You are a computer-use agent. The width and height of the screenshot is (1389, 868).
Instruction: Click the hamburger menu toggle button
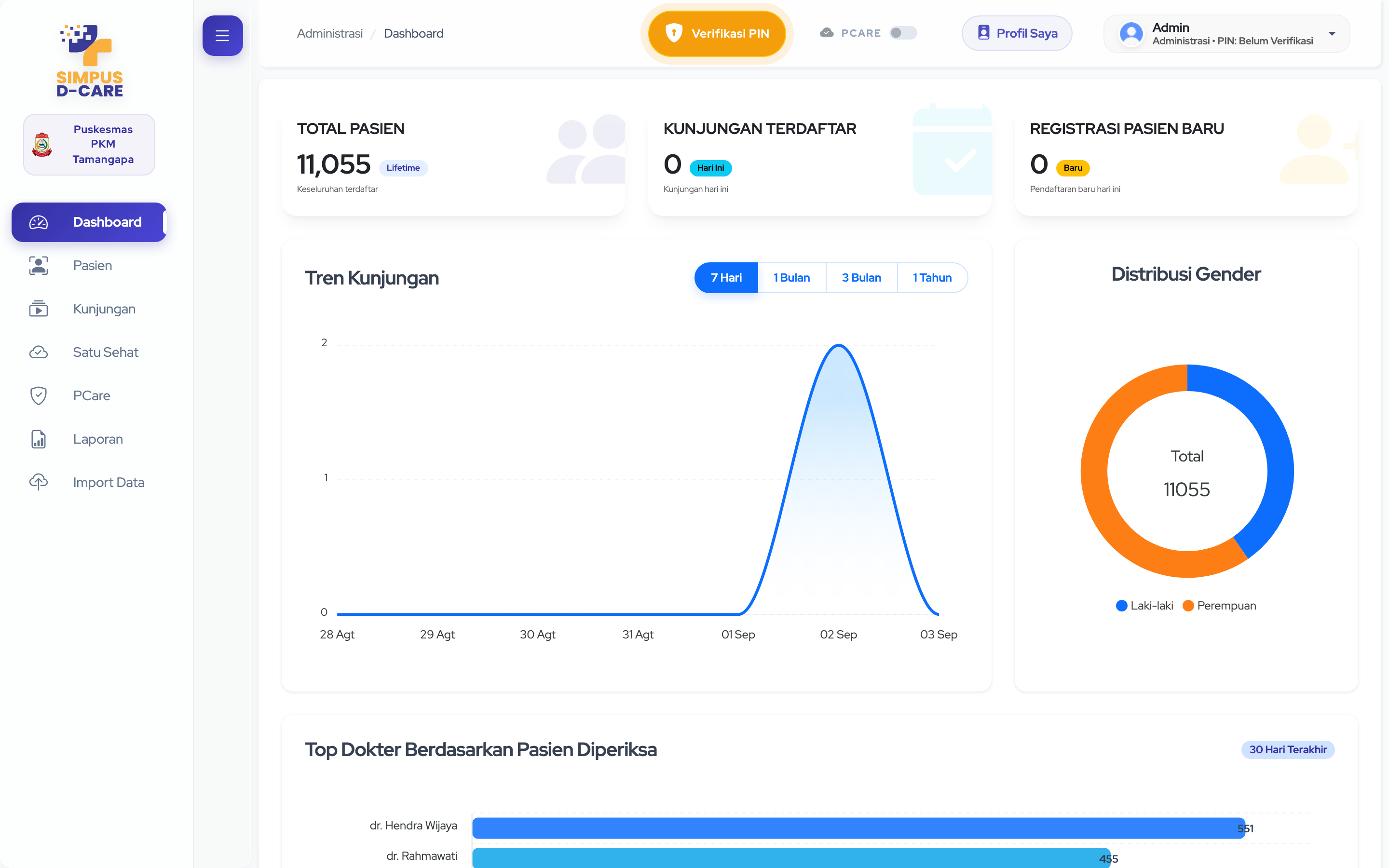pyautogui.click(x=222, y=36)
